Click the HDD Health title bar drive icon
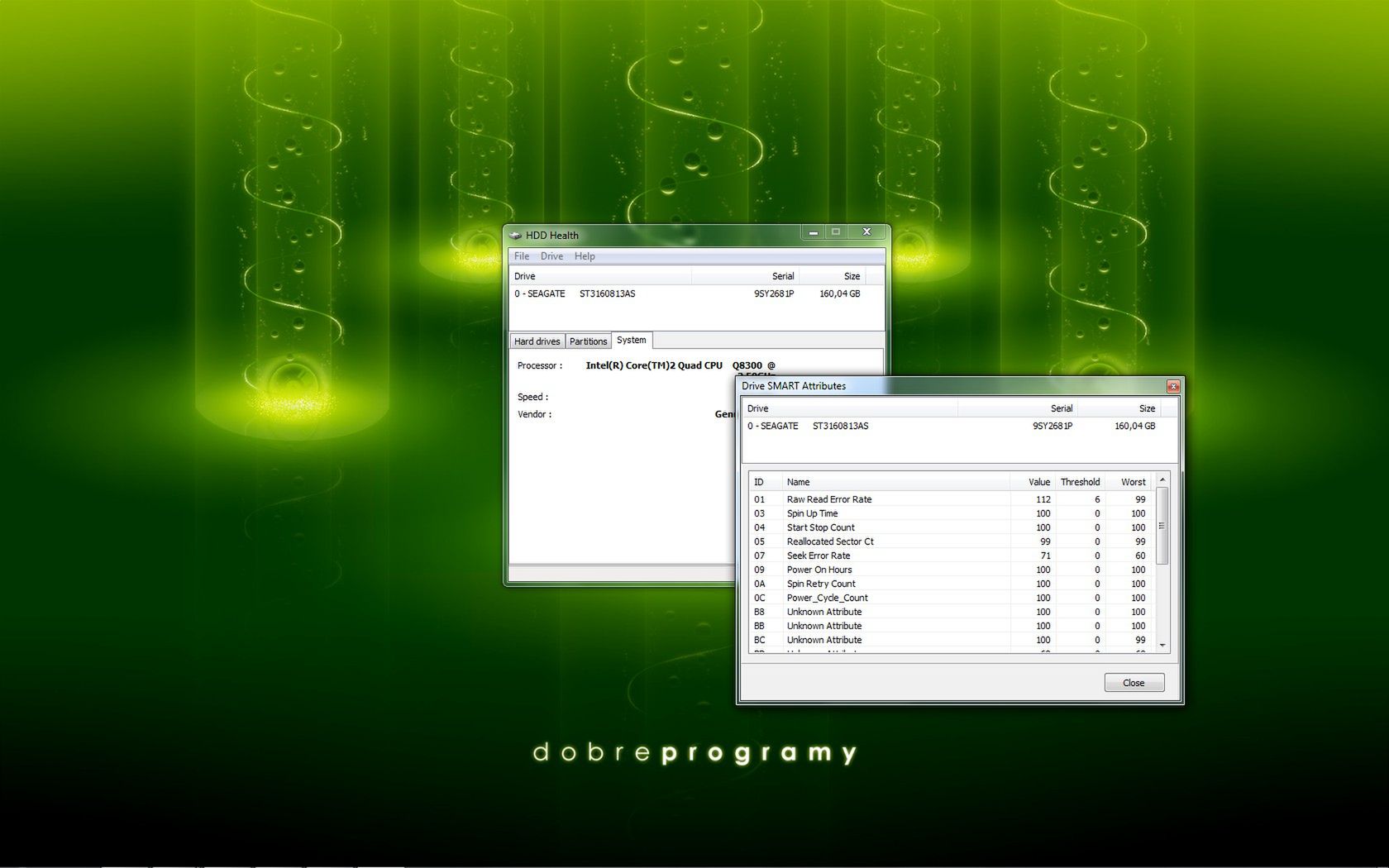 click(515, 236)
